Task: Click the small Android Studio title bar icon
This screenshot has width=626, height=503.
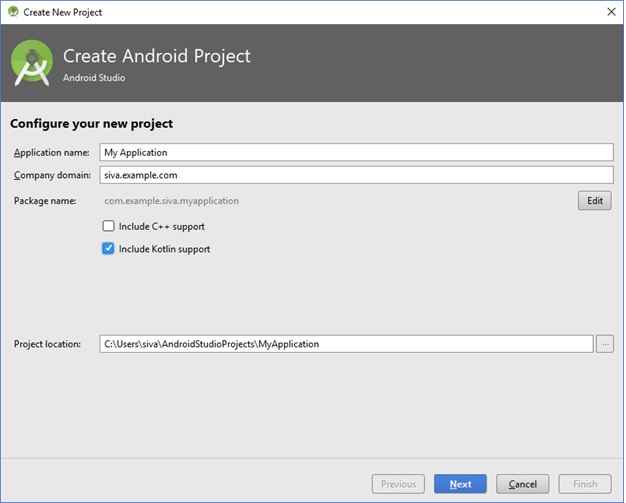Action: tap(13, 12)
